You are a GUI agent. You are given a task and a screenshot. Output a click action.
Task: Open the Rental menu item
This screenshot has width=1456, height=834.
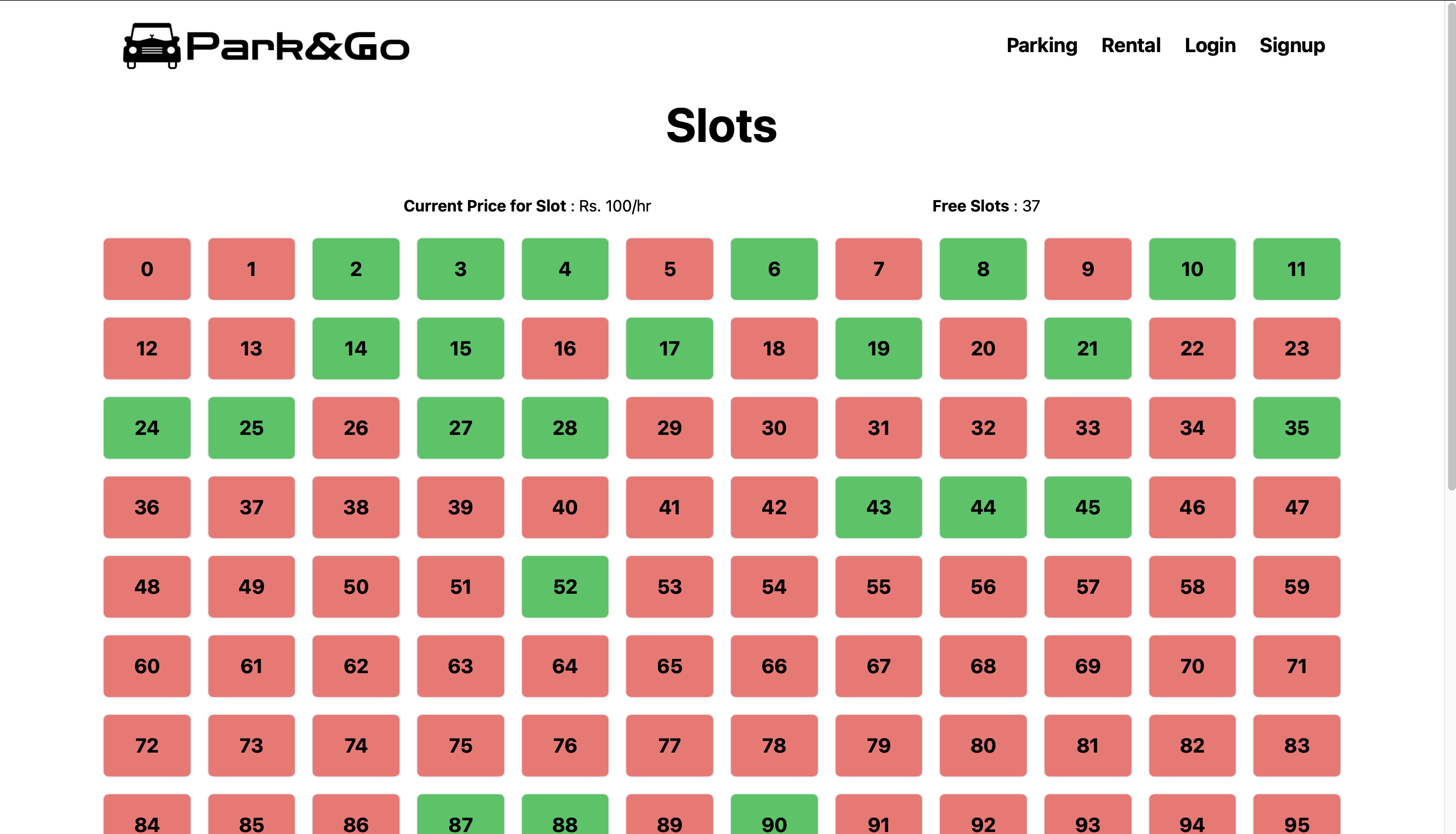point(1131,46)
